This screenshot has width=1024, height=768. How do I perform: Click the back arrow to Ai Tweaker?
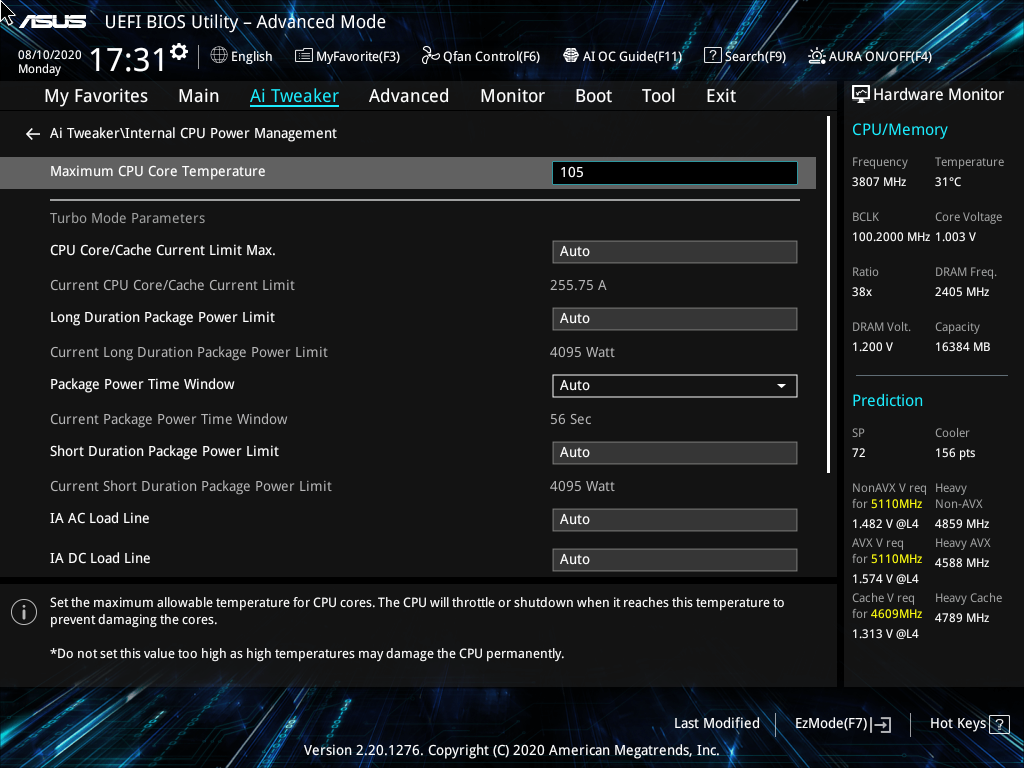pyautogui.click(x=33, y=134)
